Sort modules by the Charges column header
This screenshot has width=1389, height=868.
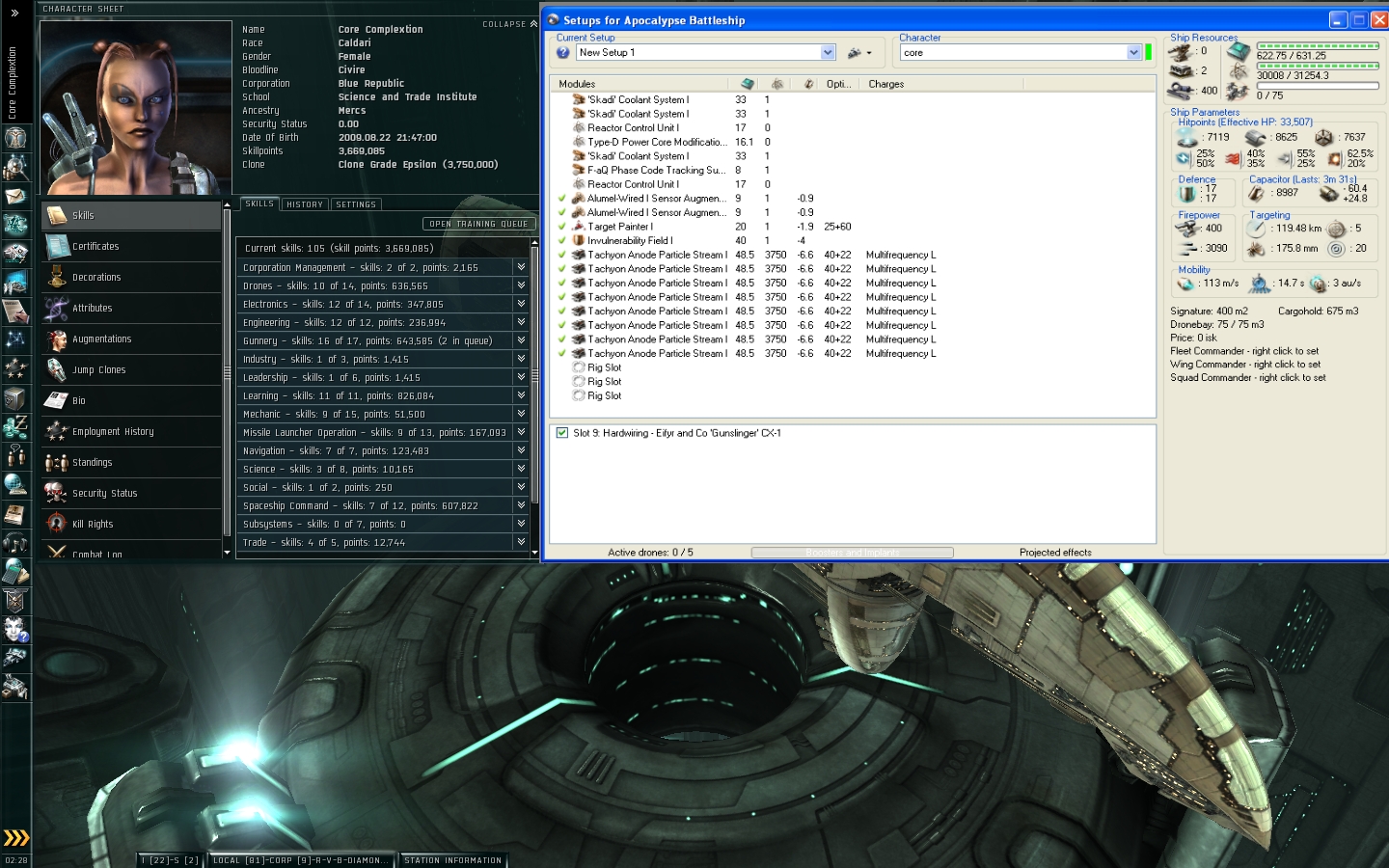(x=885, y=84)
